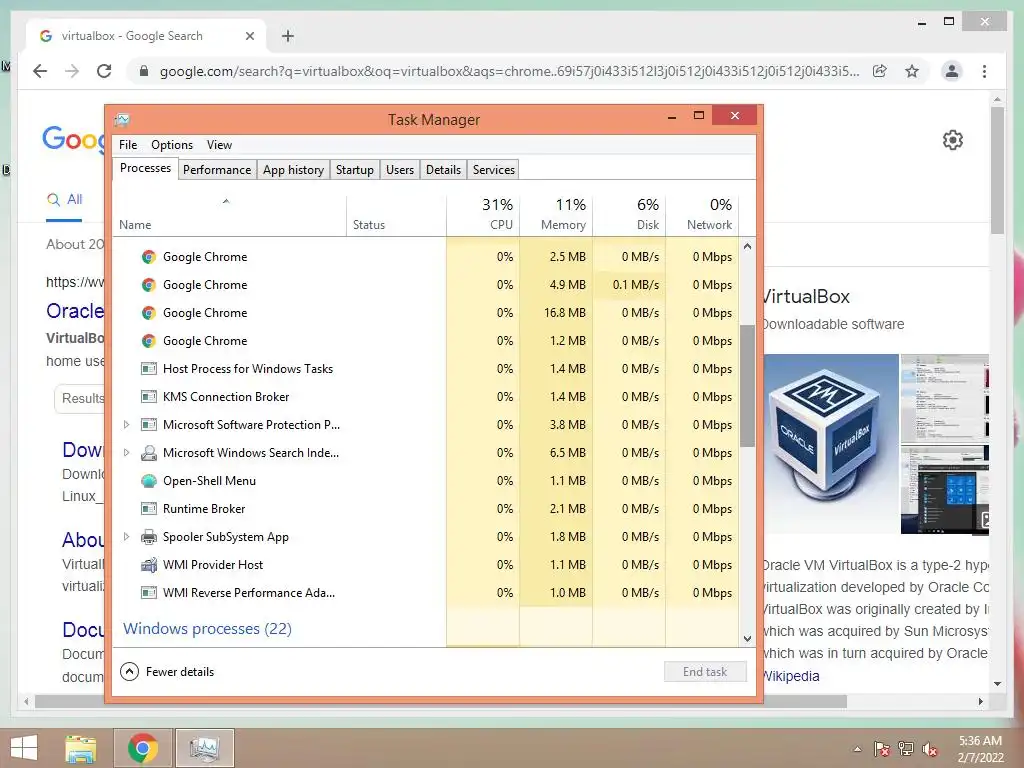
Task: Go back in Chrome browser
Action: coord(40,71)
